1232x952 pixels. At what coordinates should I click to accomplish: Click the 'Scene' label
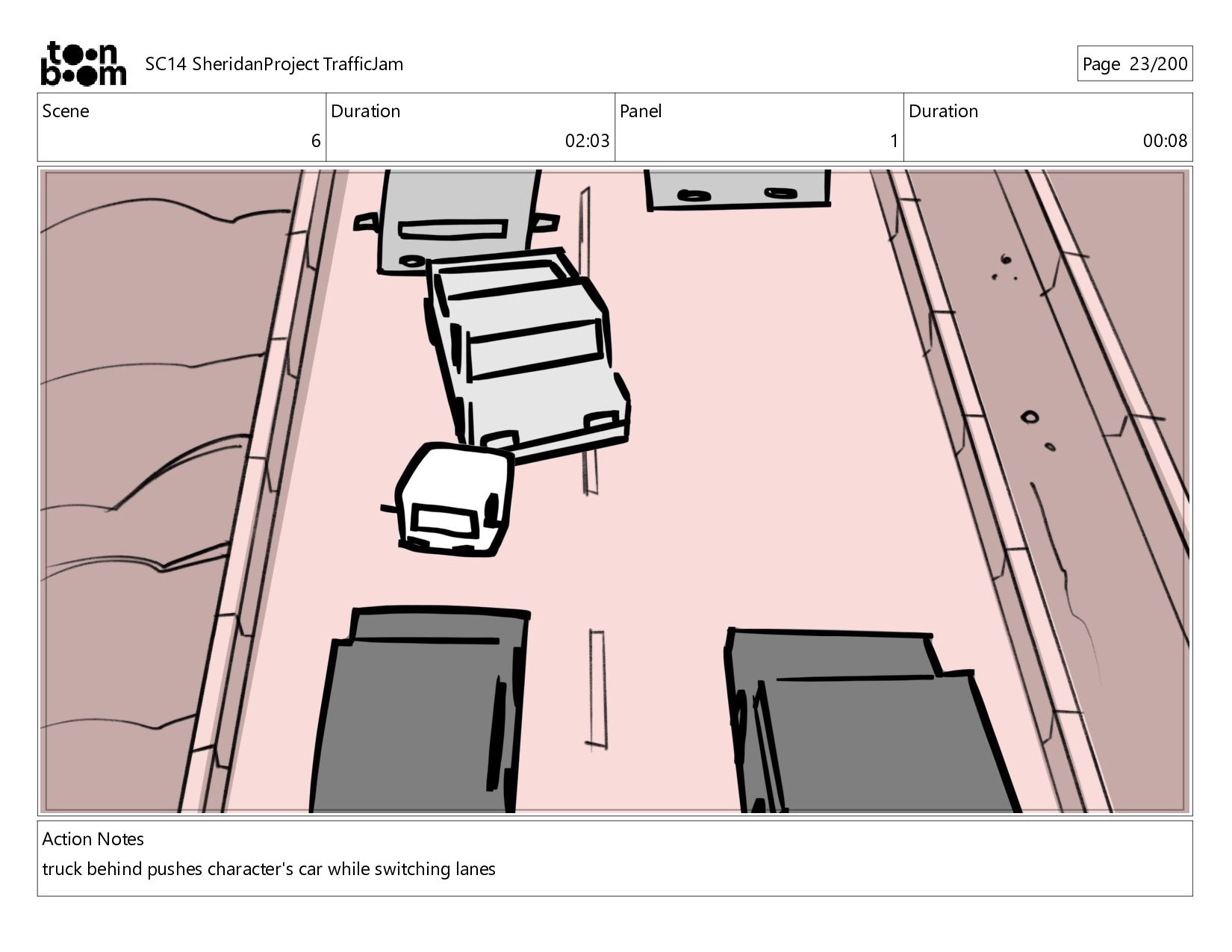[66, 111]
